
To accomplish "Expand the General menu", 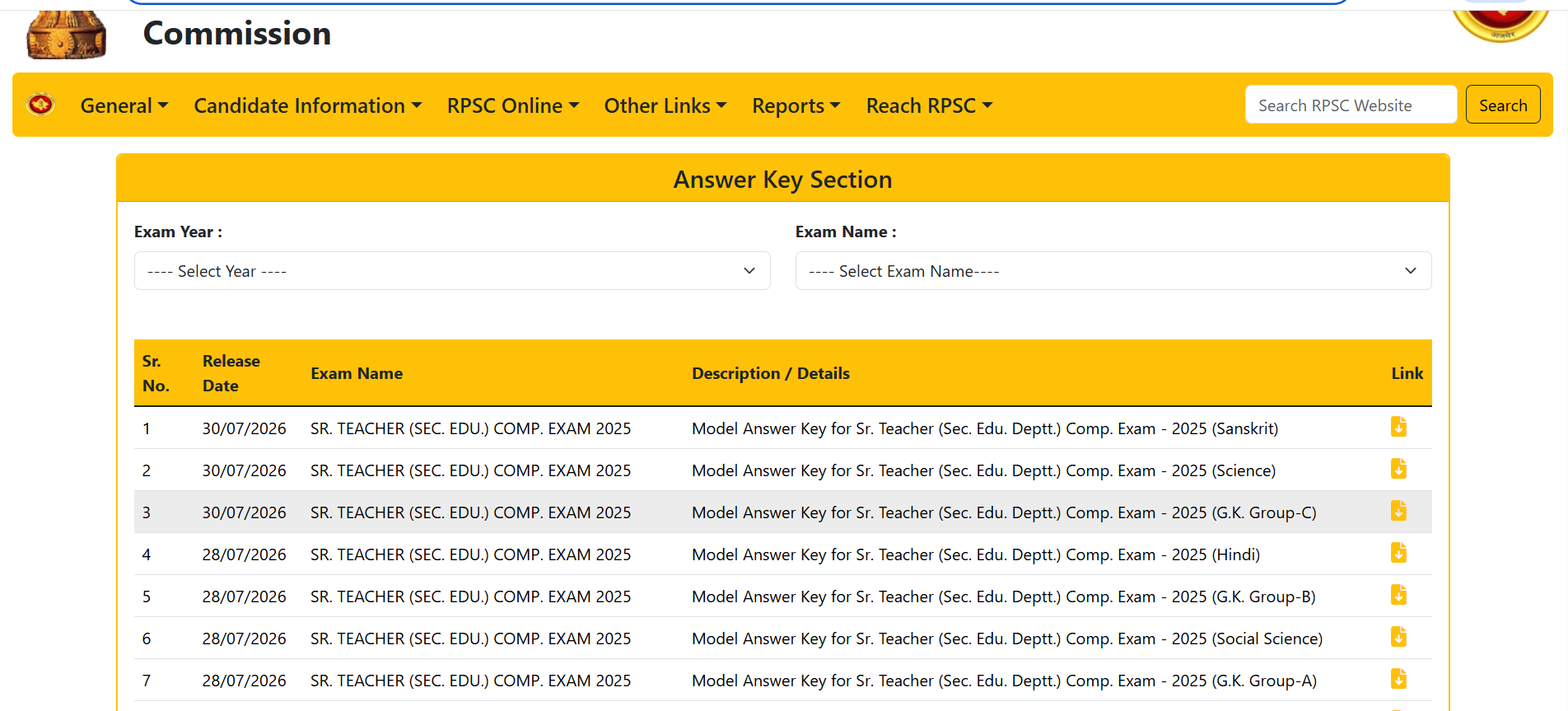I will (x=124, y=105).
